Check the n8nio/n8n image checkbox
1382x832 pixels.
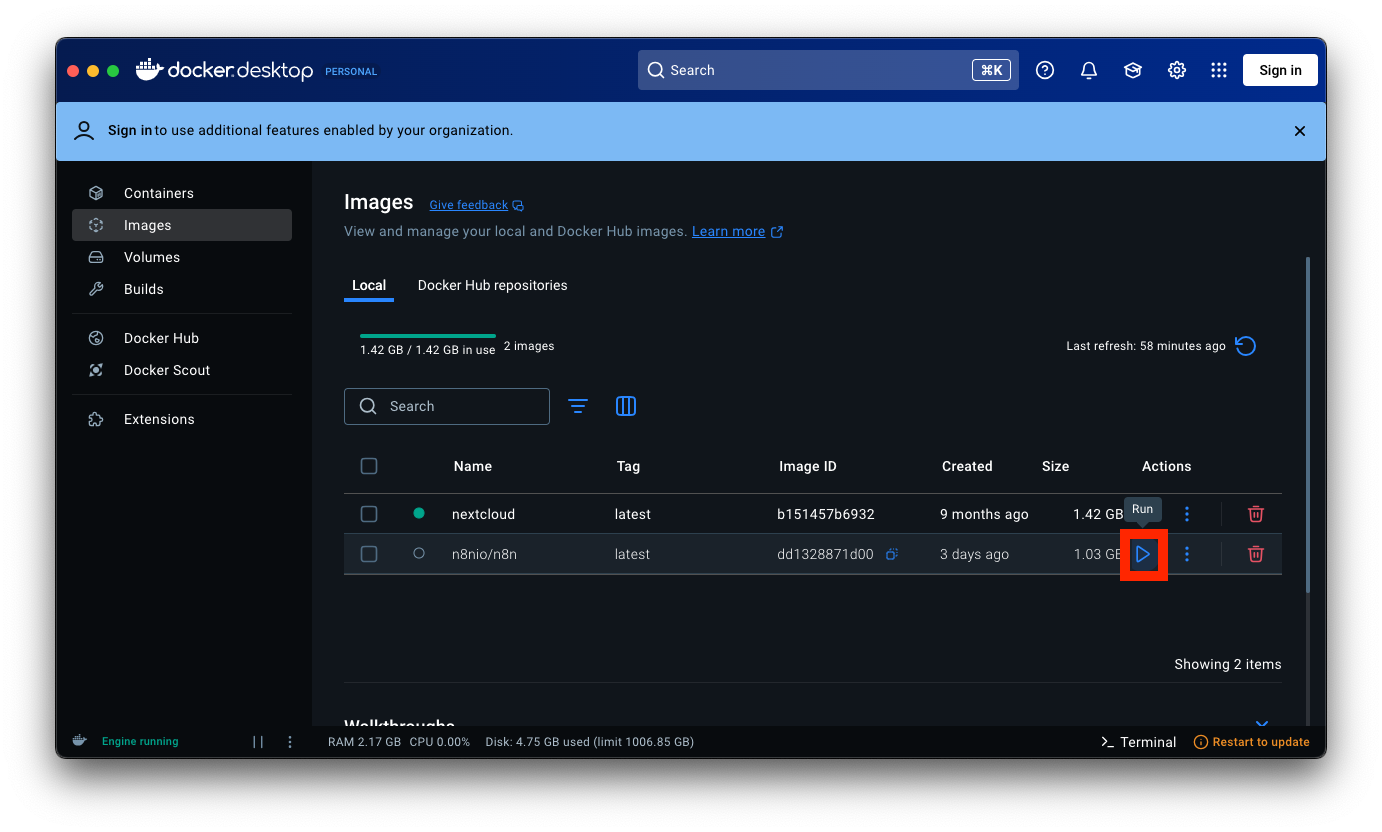(x=369, y=554)
